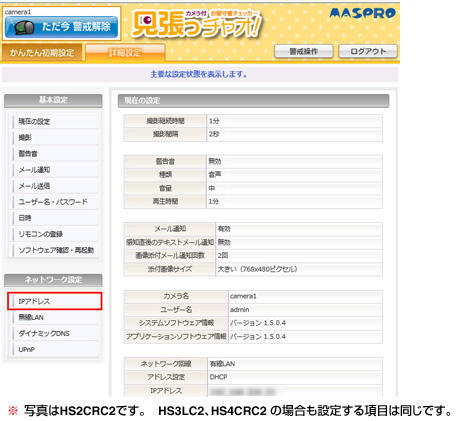Open IPアドレス under ネットワーク設定
The height and width of the screenshot is (421, 460).
point(55,301)
